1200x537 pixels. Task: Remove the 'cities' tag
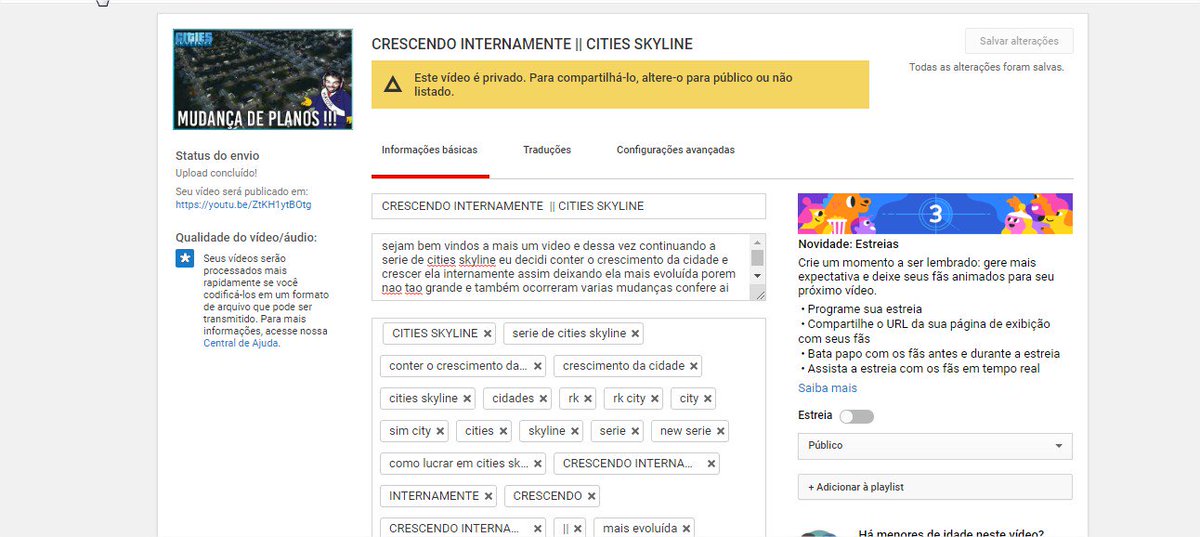tap(503, 431)
